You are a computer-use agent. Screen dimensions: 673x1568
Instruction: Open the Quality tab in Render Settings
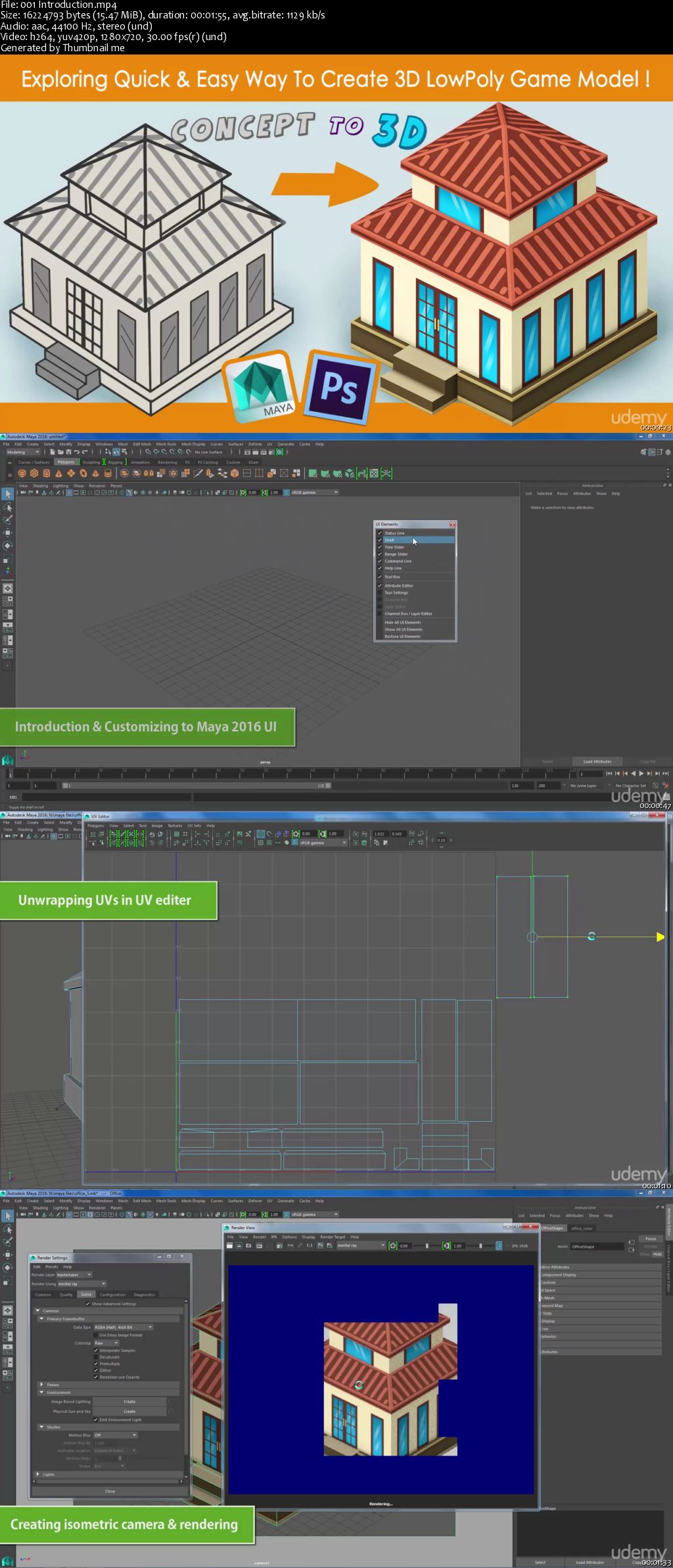click(66, 1295)
